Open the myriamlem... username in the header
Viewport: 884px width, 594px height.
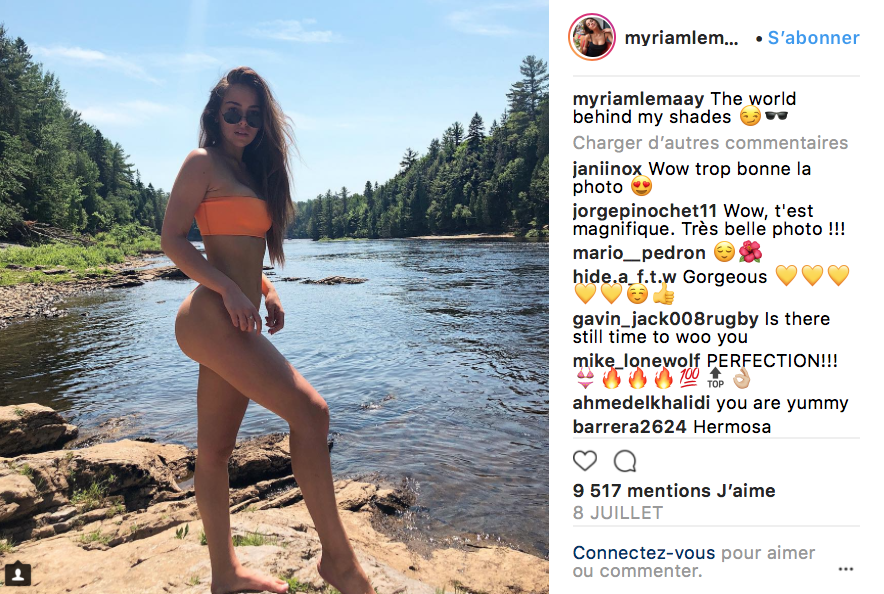681,38
